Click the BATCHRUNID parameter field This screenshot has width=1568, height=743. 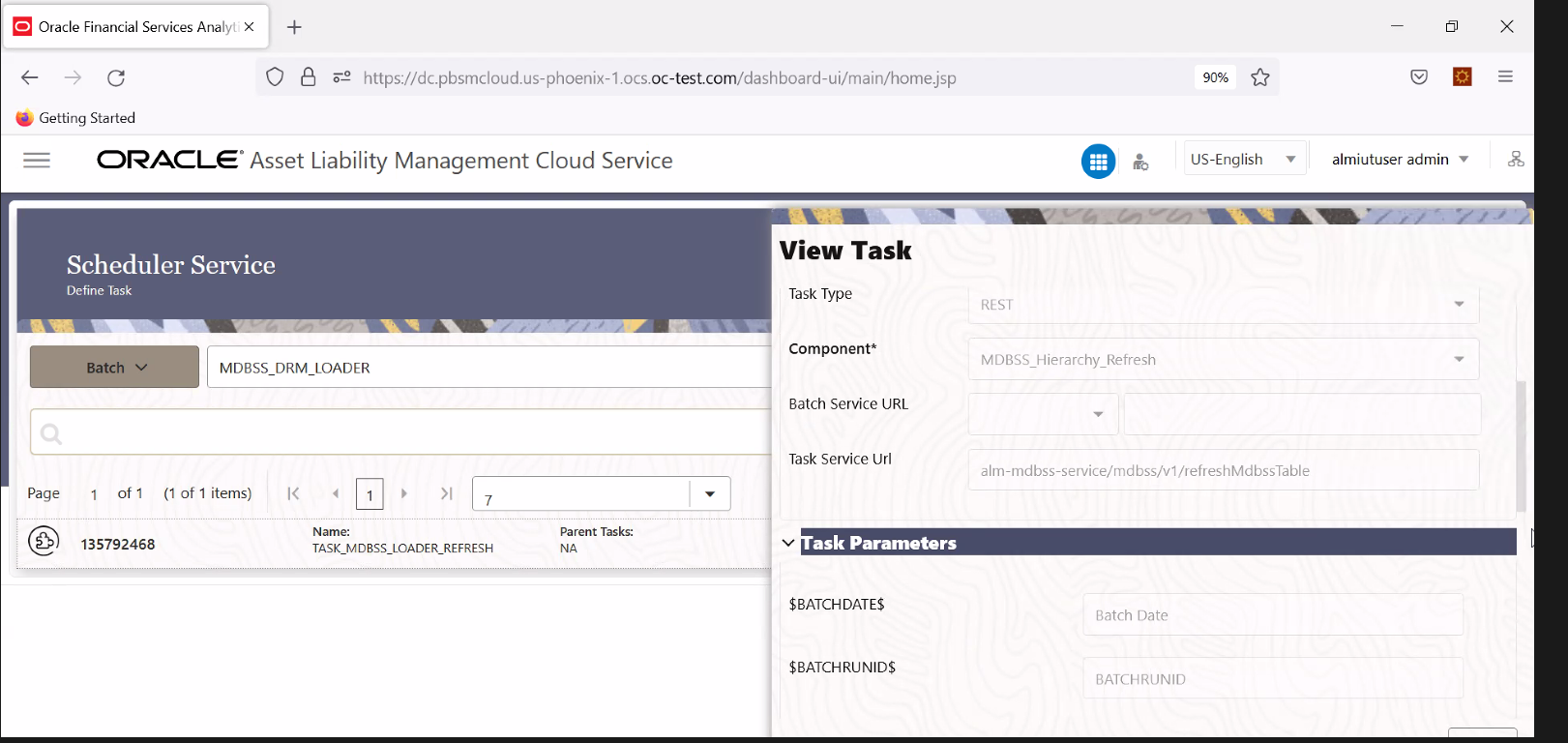coord(1273,678)
